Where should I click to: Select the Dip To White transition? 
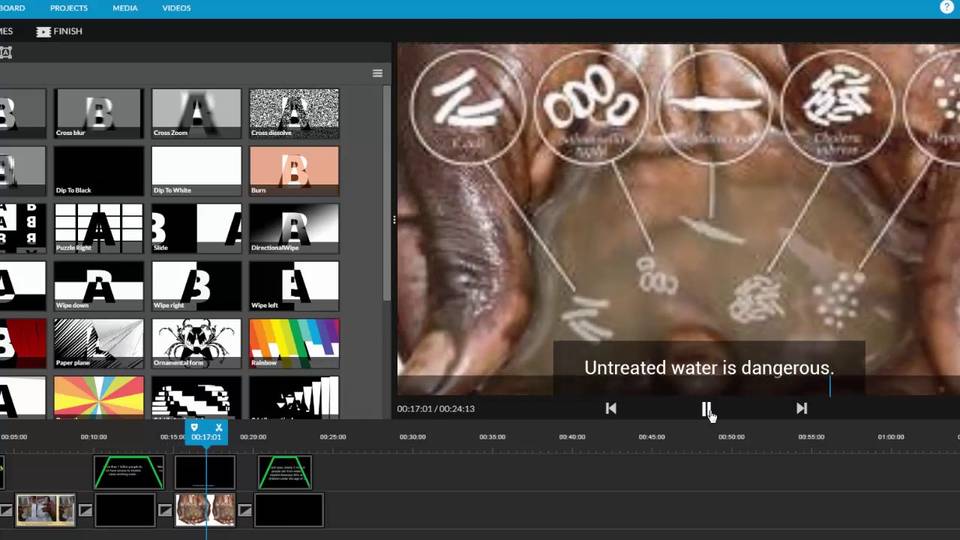[x=196, y=170]
